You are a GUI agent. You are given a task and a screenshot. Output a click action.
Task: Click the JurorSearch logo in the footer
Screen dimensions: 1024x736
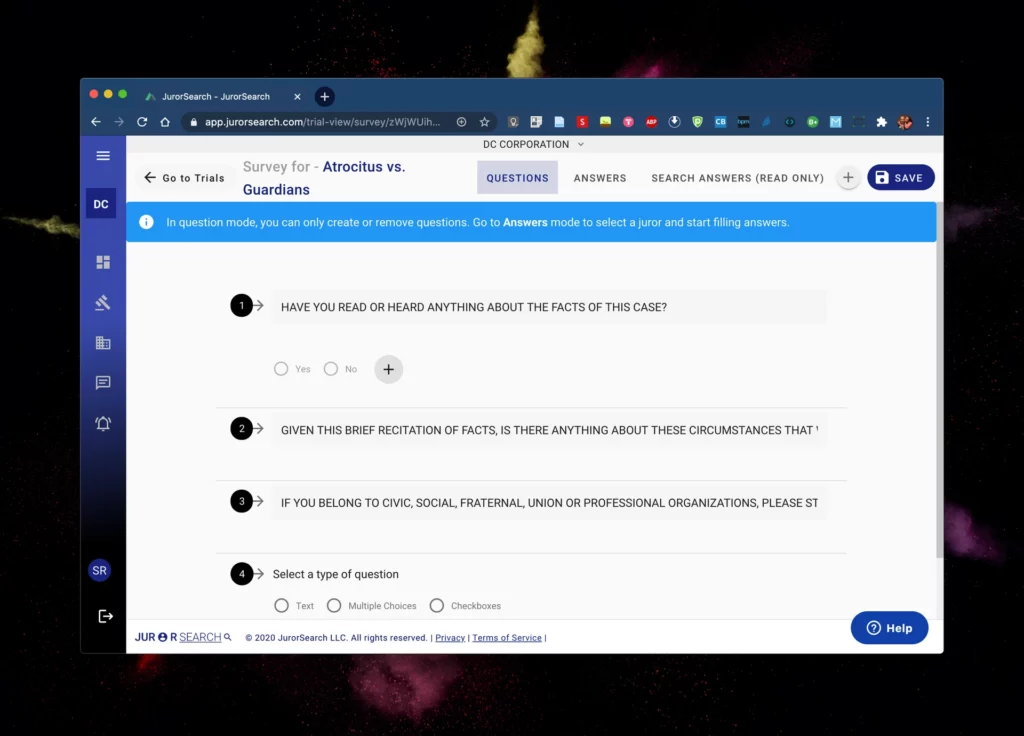pos(183,637)
